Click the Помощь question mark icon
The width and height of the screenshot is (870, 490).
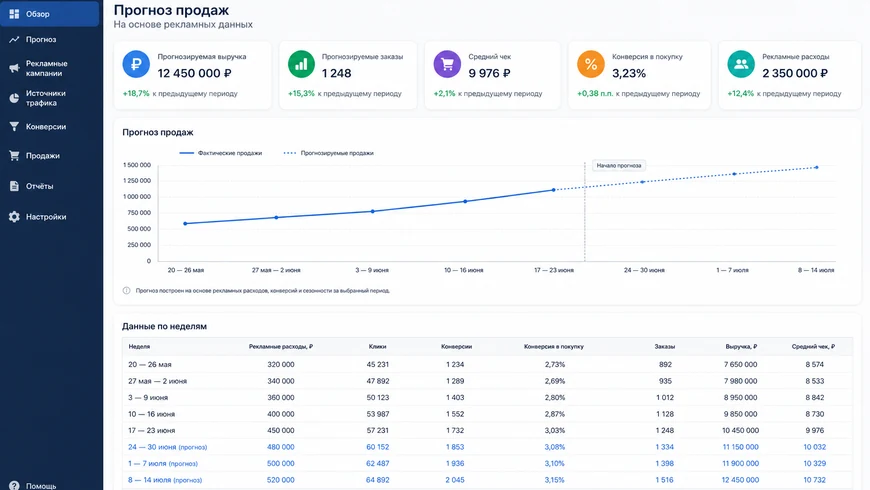coord(14,486)
